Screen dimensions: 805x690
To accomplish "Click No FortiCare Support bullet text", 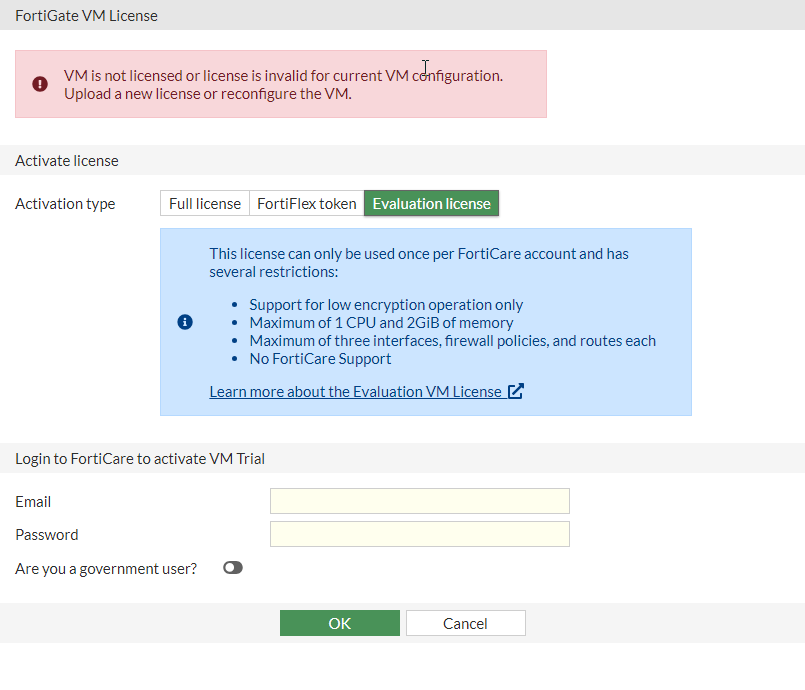I will tap(320, 358).
